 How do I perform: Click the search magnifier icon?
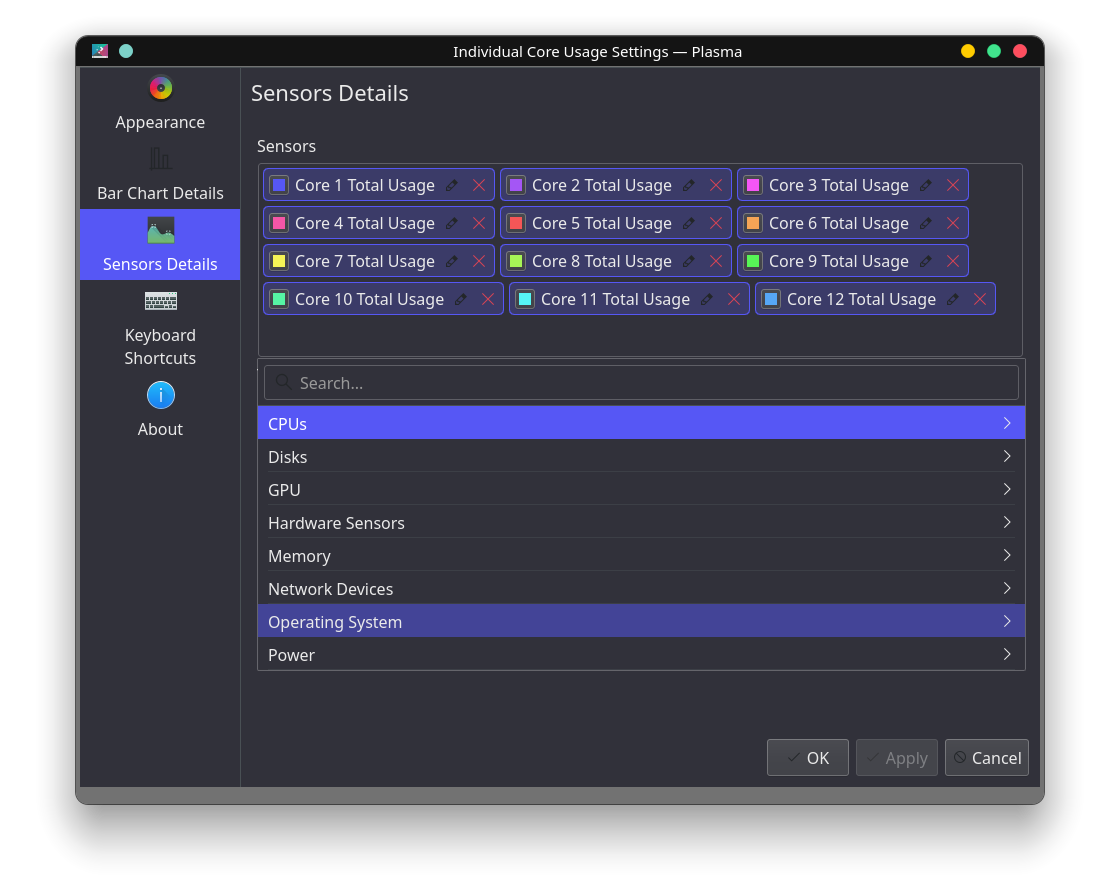point(282,382)
